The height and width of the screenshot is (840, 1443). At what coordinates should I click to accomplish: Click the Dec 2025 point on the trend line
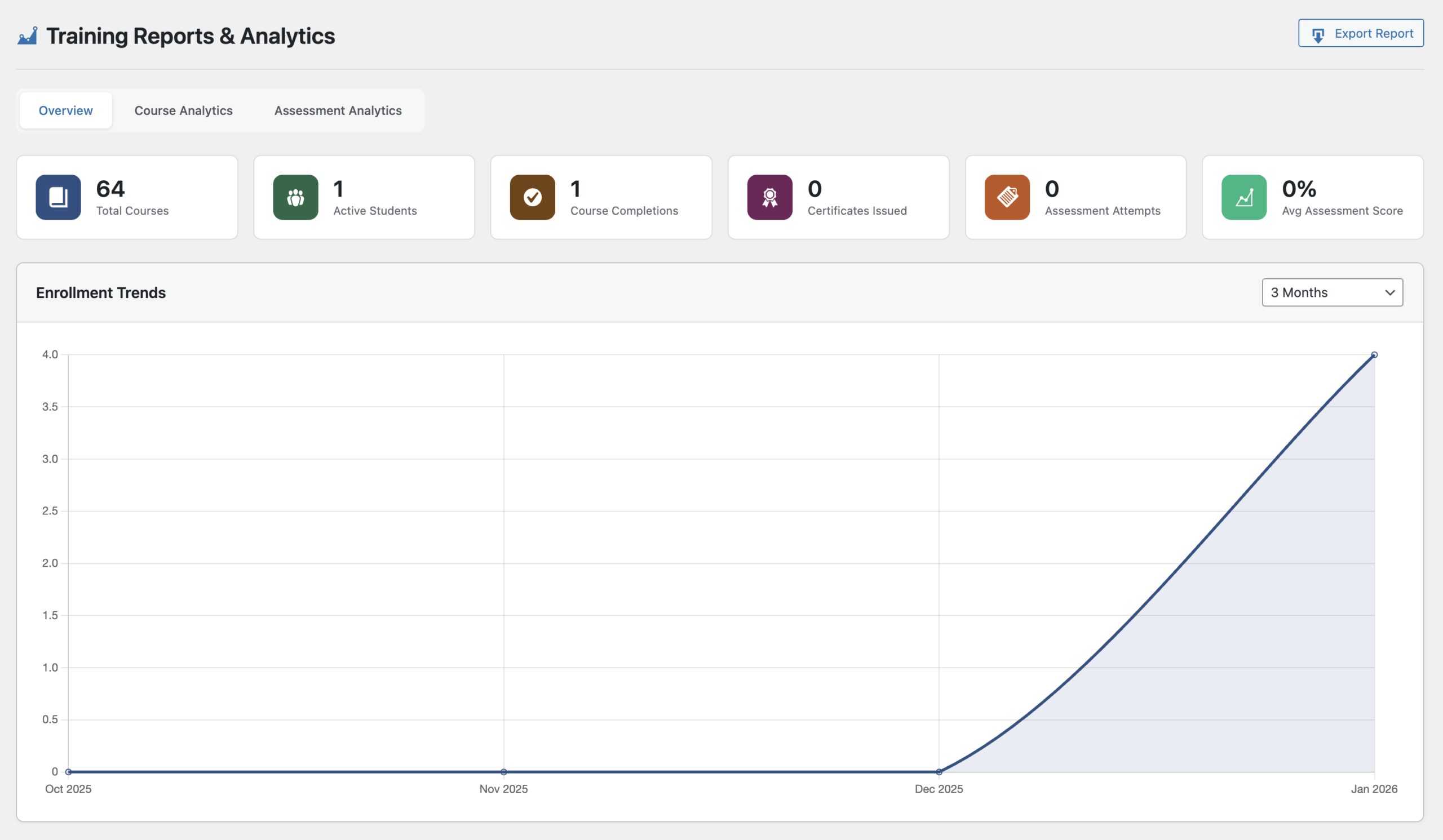coord(939,771)
